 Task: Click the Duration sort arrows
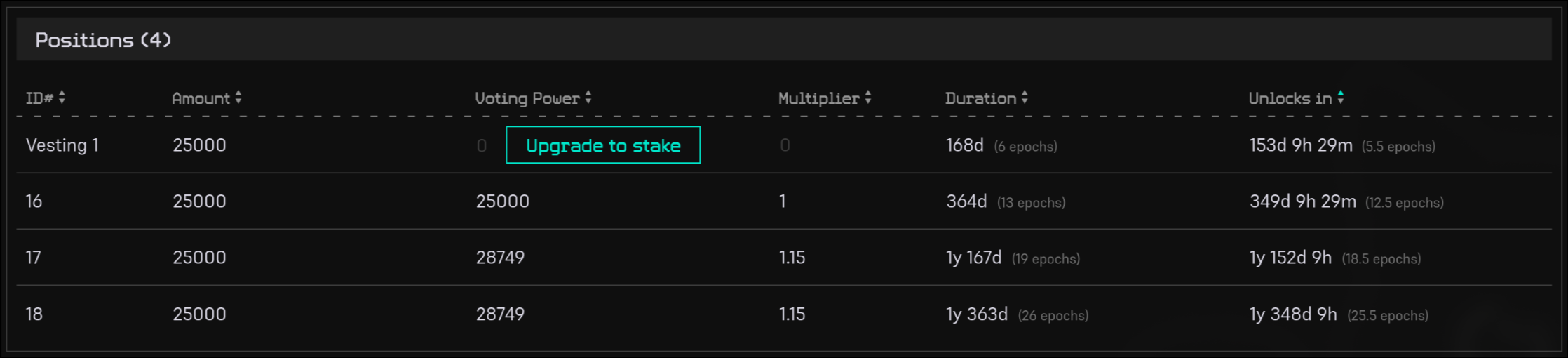point(1025,98)
